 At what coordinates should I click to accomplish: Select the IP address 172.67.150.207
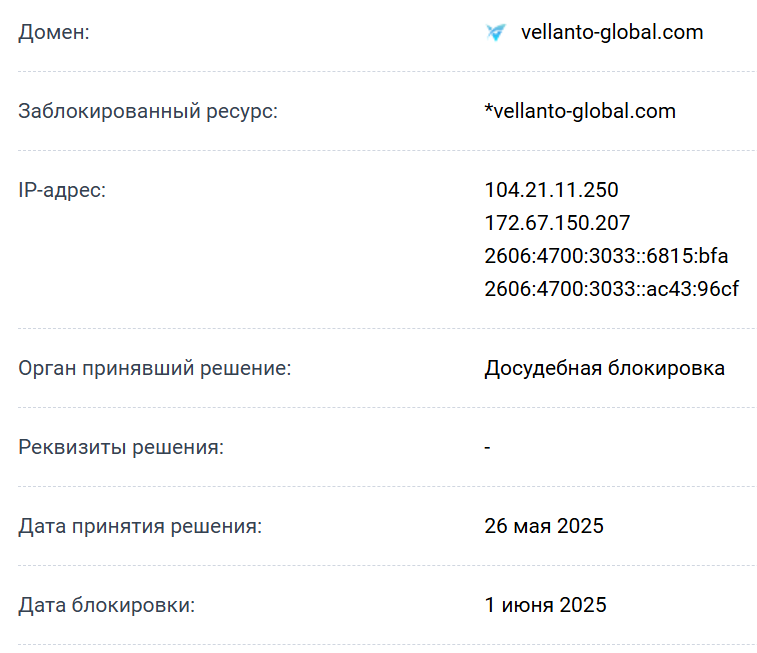pyautogui.click(x=557, y=223)
